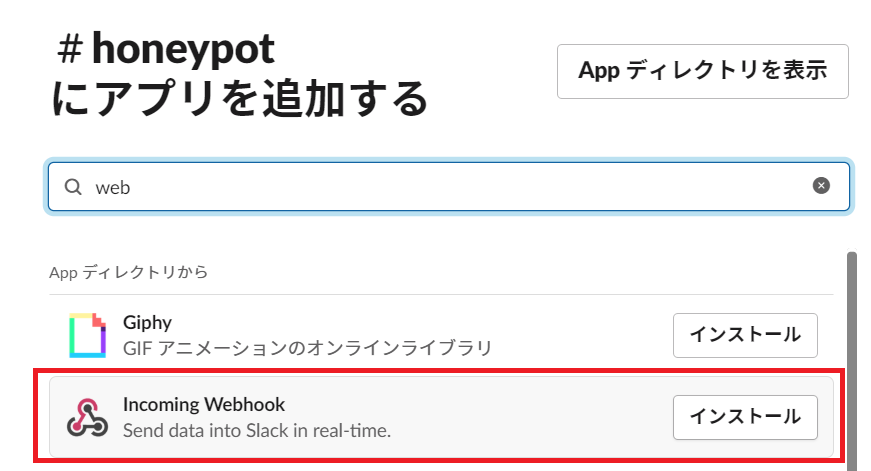Click empty space in the Giphy result row
The height and width of the screenshot is (471, 871).
click(580, 335)
